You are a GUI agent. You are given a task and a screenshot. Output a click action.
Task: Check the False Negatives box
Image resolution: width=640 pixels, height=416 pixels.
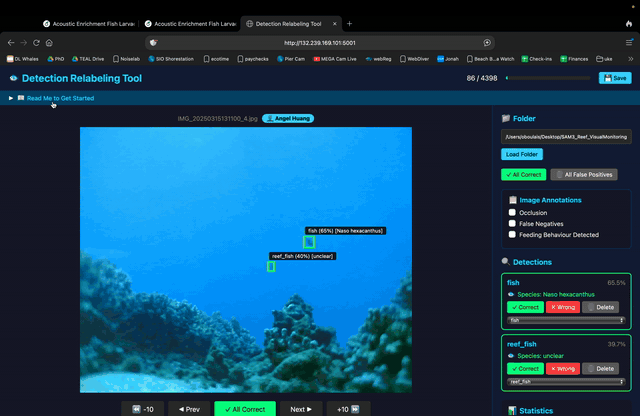point(512,223)
